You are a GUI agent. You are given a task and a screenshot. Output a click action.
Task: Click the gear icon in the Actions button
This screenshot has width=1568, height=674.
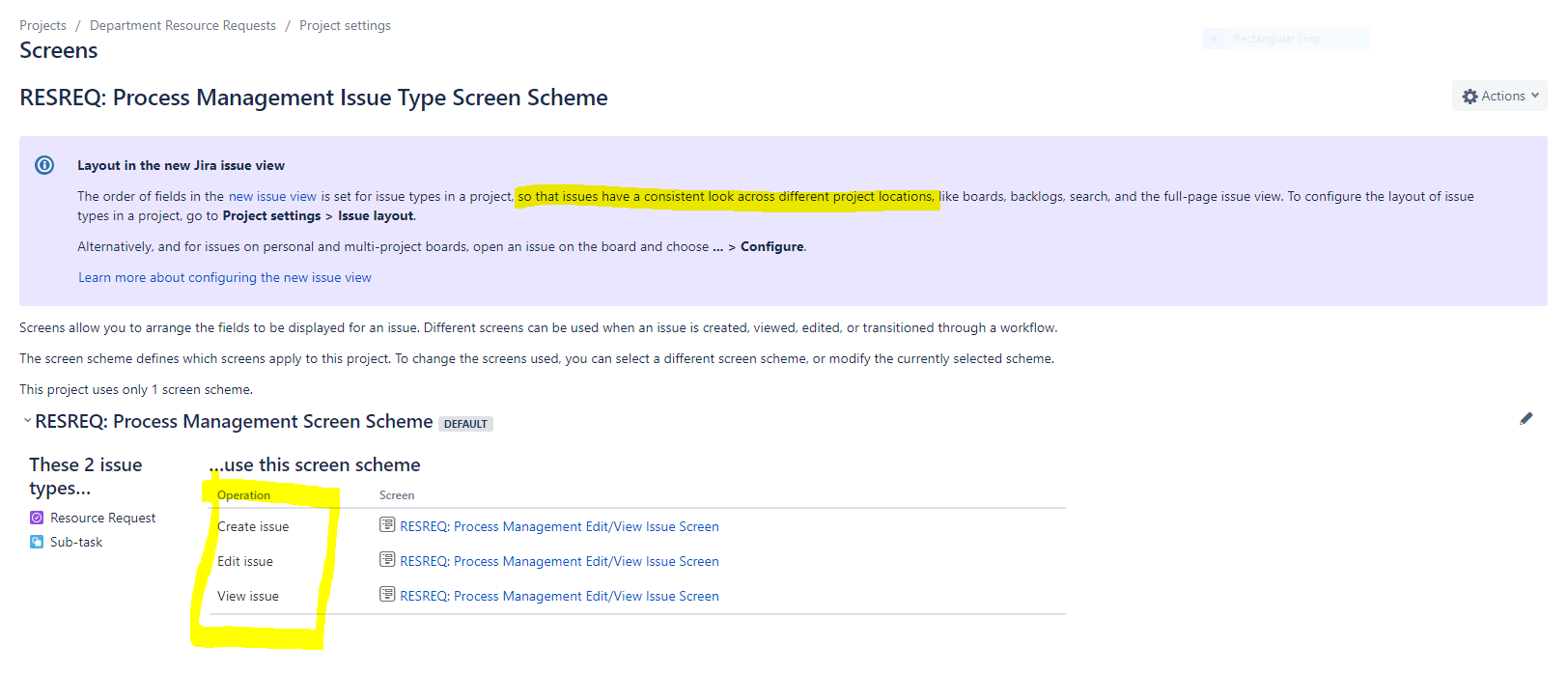point(1470,97)
